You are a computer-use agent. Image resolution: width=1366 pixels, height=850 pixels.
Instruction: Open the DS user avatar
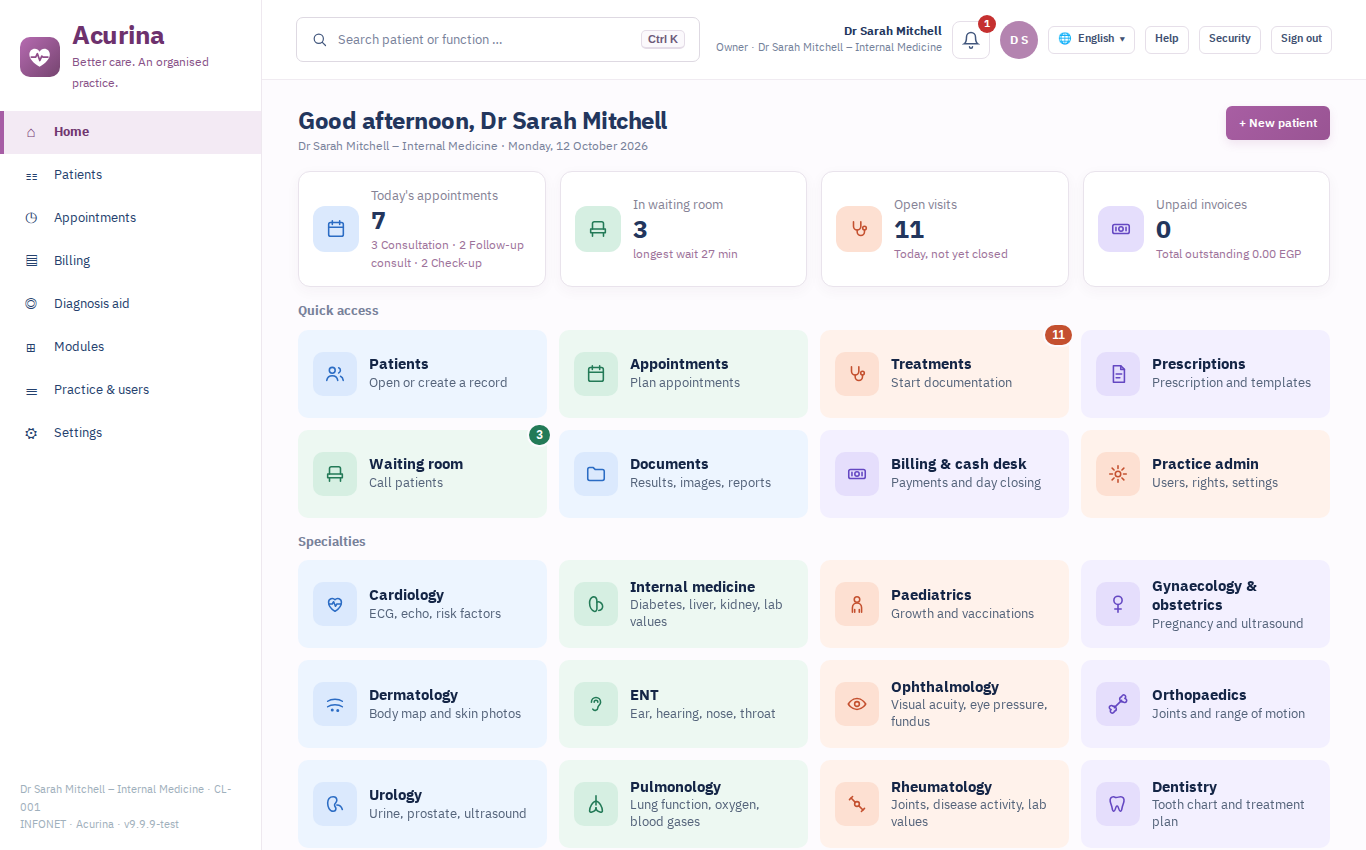point(1019,40)
